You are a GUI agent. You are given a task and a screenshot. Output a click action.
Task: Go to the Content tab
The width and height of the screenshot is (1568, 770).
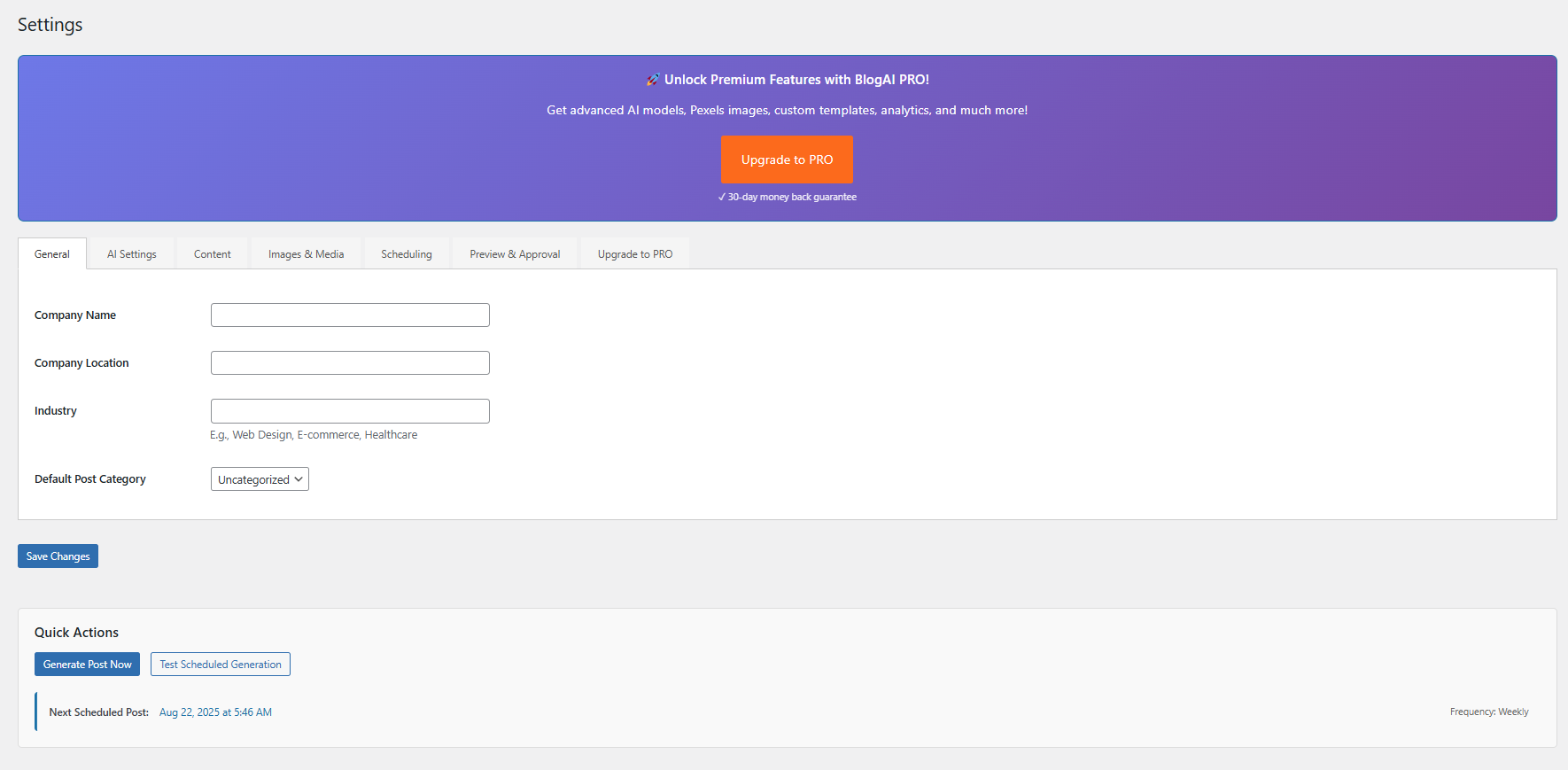click(213, 254)
